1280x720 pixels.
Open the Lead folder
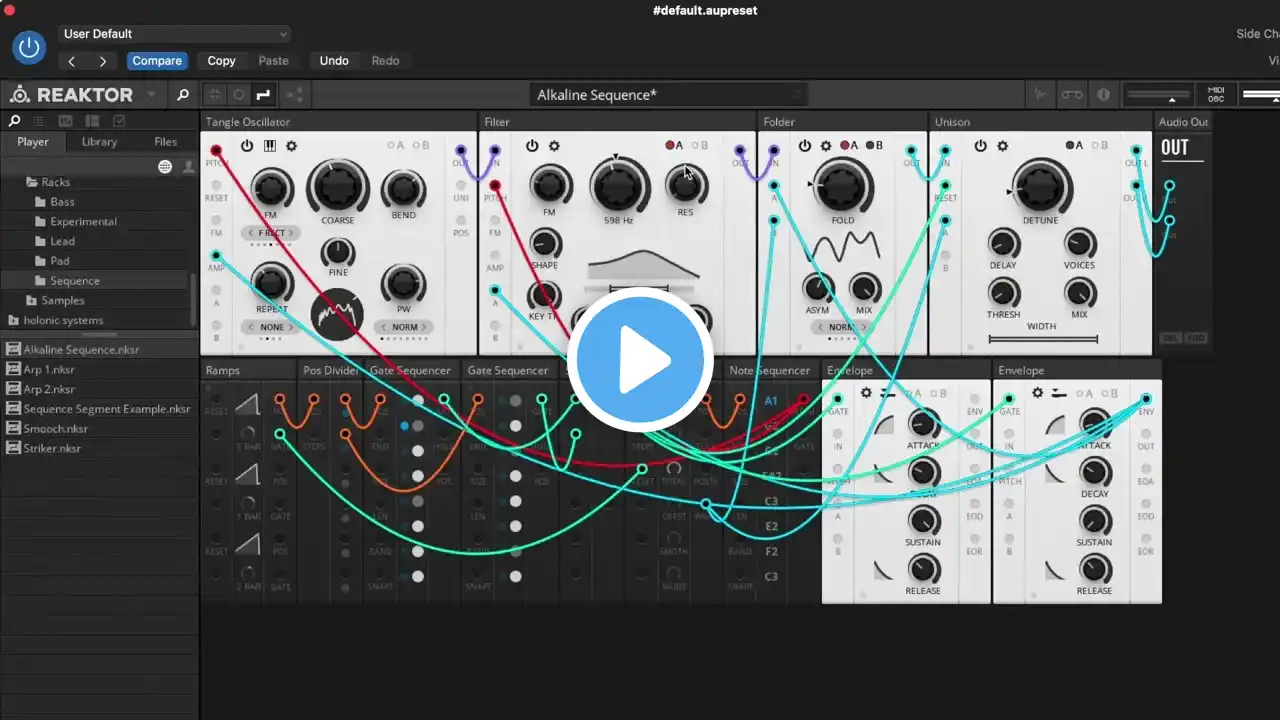click(62, 241)
